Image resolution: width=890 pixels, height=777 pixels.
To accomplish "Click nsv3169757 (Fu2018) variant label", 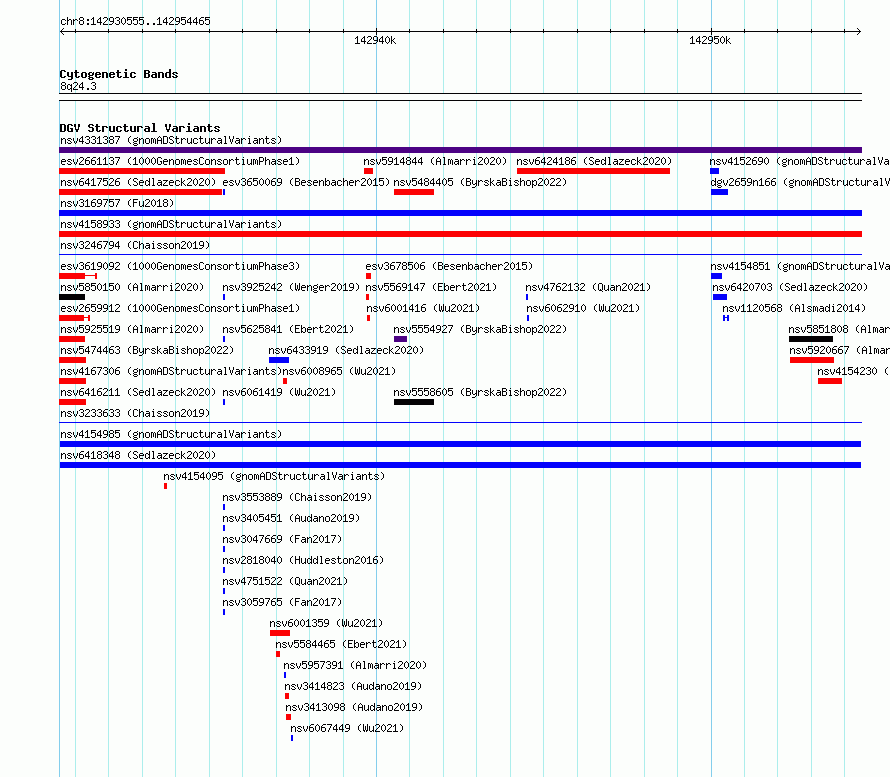I will pyautogui.click(x=117, y=203).
